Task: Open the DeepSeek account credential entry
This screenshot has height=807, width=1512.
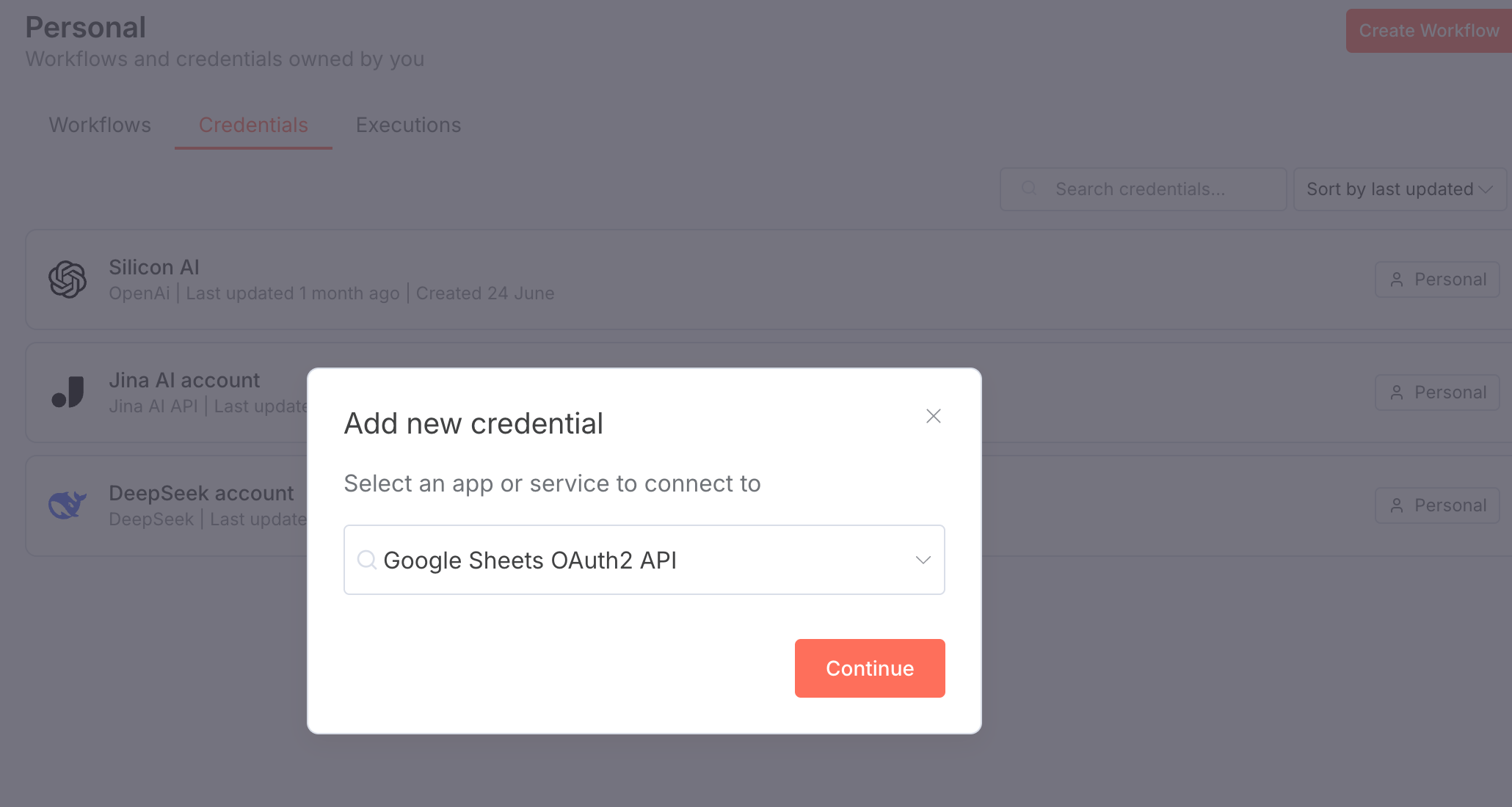Action: pyautogui.click(x=201, y=494)
